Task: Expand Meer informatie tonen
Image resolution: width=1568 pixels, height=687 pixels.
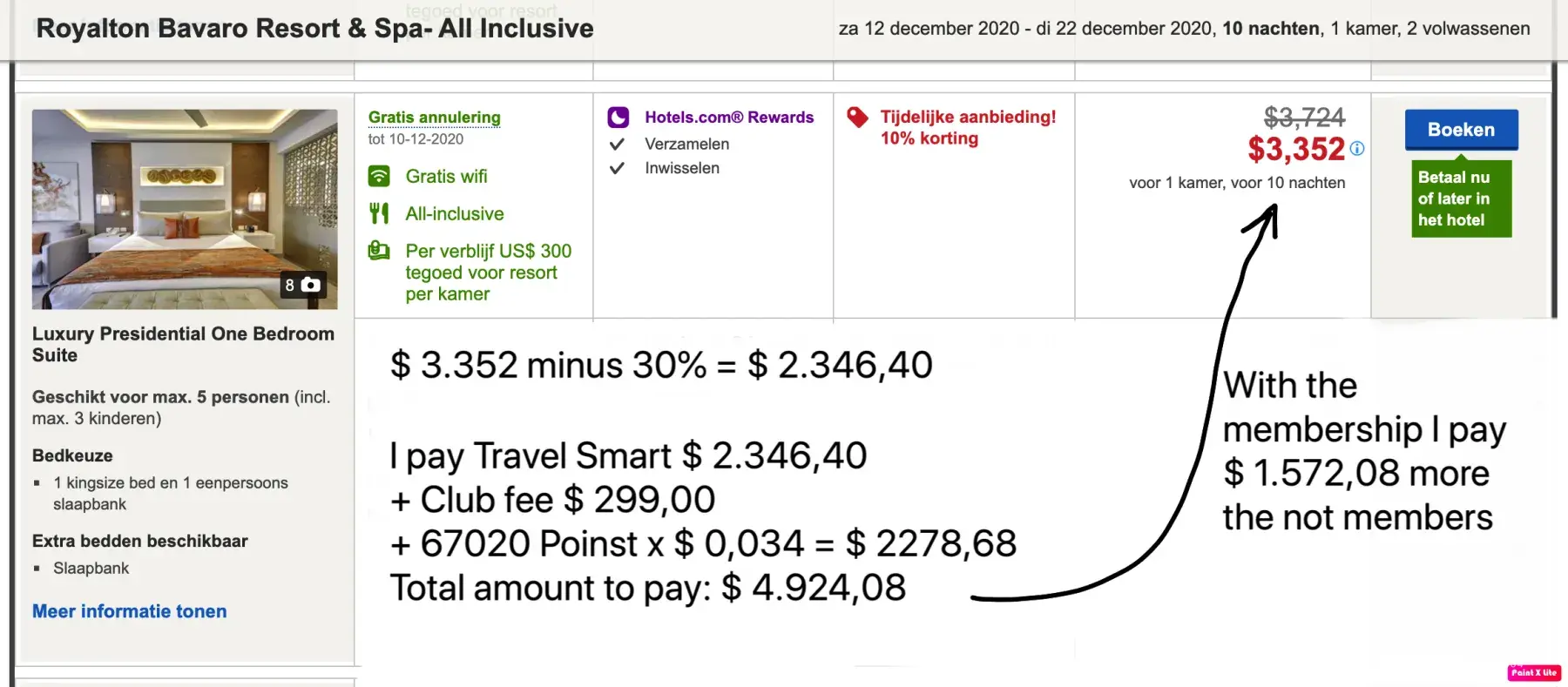Action: click(130, 611)
